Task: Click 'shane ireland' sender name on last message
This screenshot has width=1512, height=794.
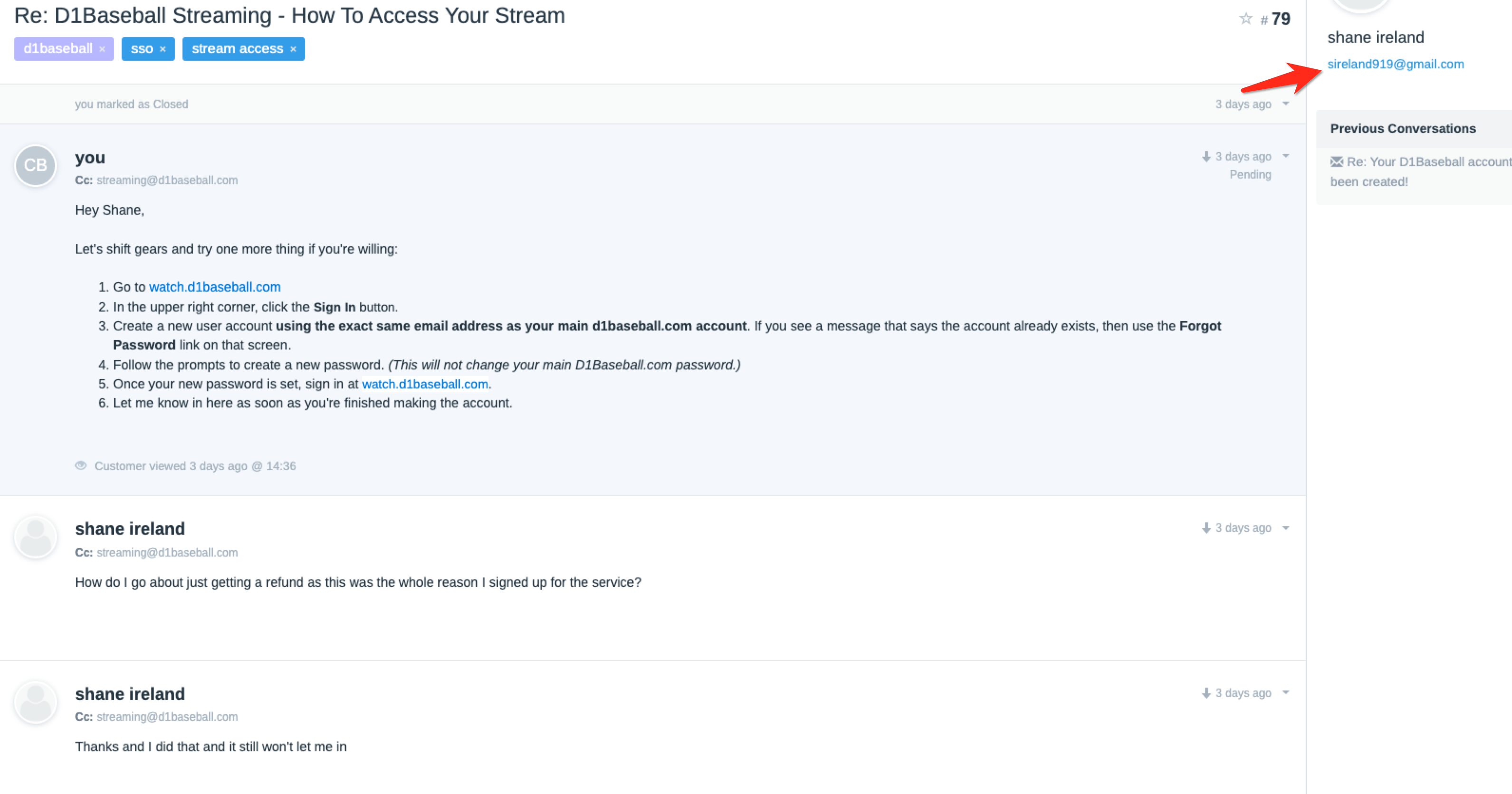Action: 130,694
